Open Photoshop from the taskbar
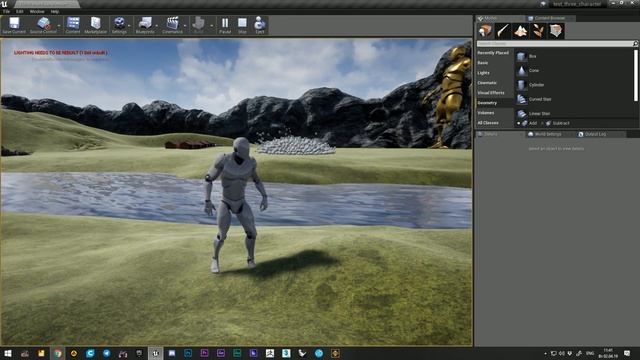 188,353
